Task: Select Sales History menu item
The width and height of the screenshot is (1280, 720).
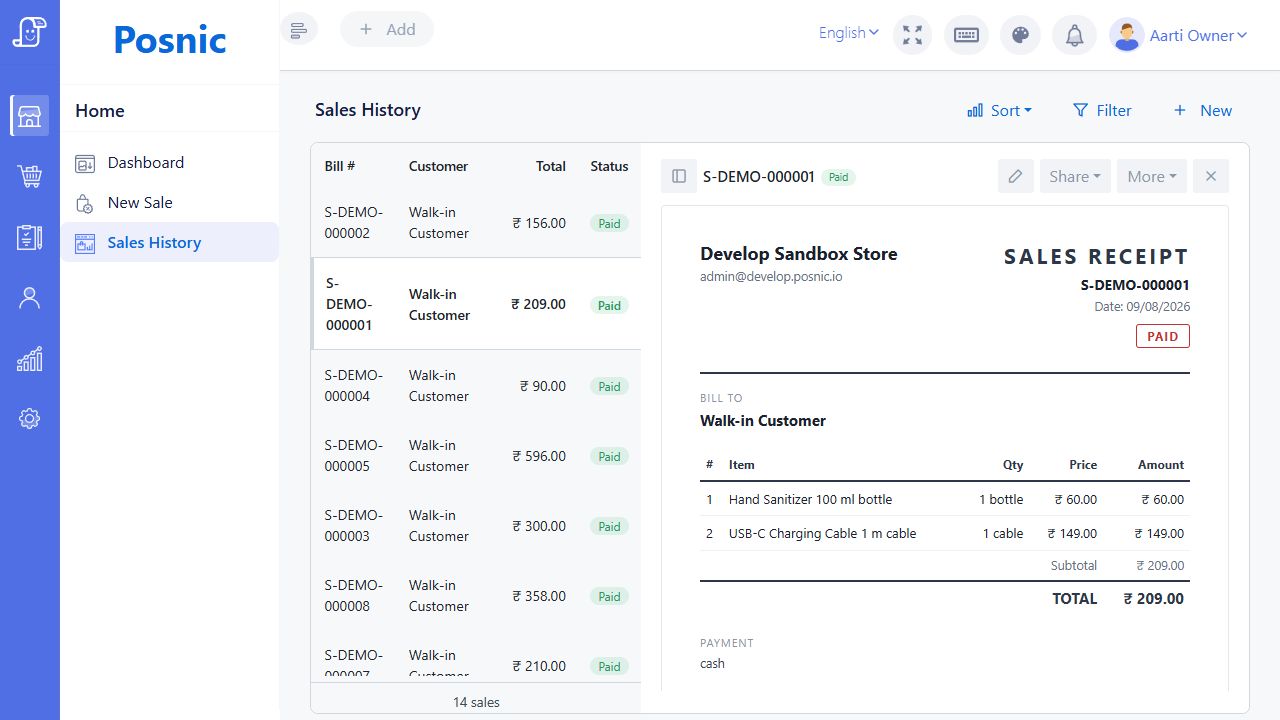Action: pyautogui.click(x=170, y=242)
